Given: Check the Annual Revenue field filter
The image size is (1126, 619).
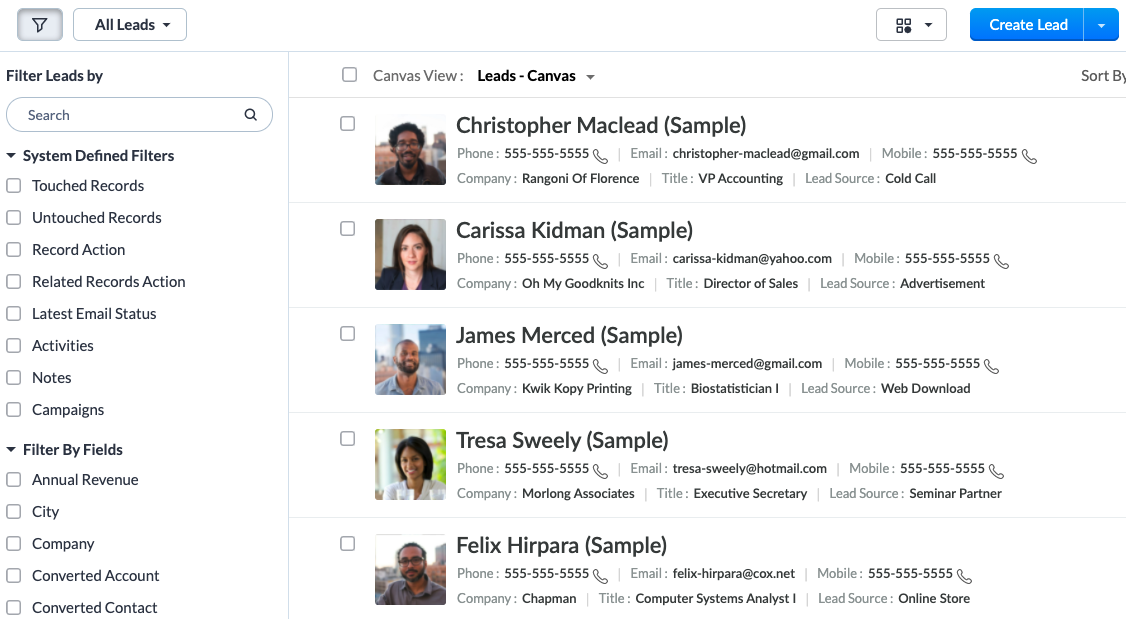Looking at the screenshot, I should [x=14, y=480].
